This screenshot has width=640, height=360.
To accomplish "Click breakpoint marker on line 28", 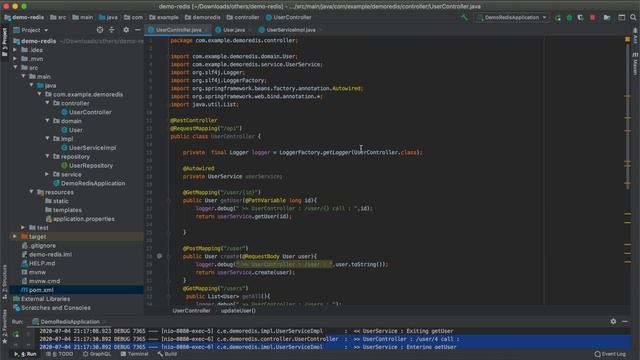I will pyautogui.click(x=159, y=256).
